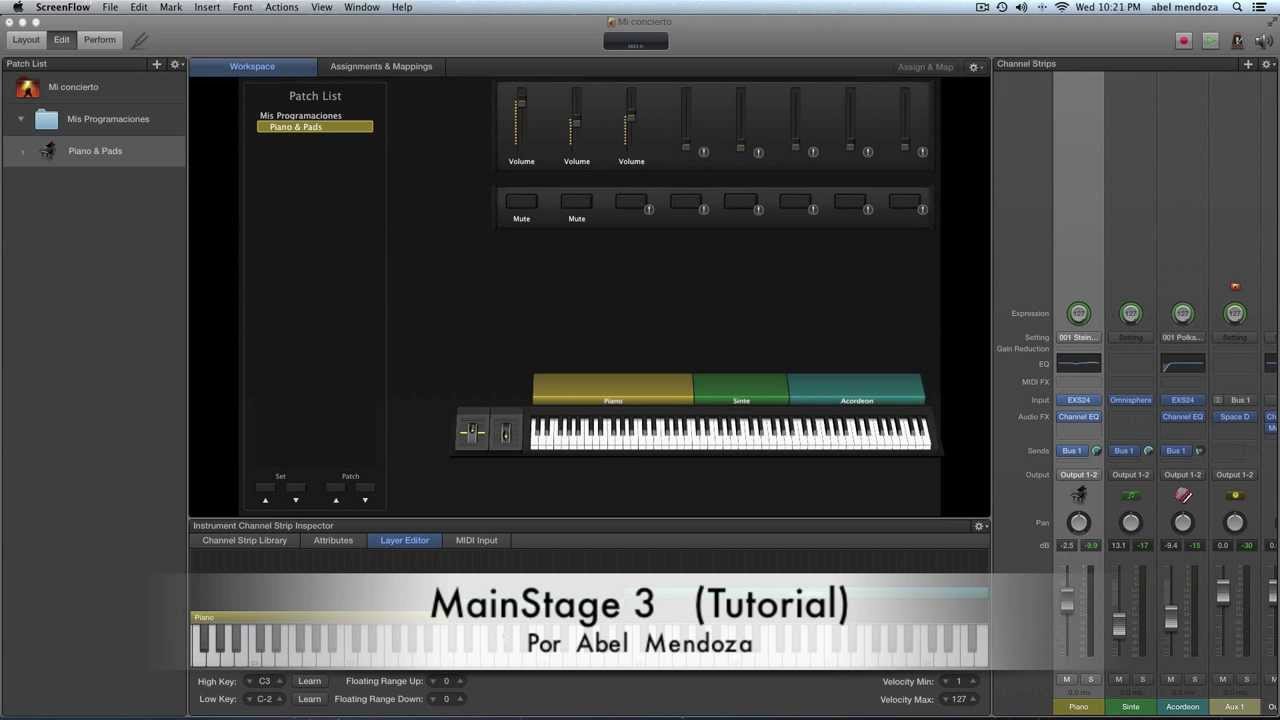Open the Omnisphere instrument slot on Sinte

(1130, 400)
